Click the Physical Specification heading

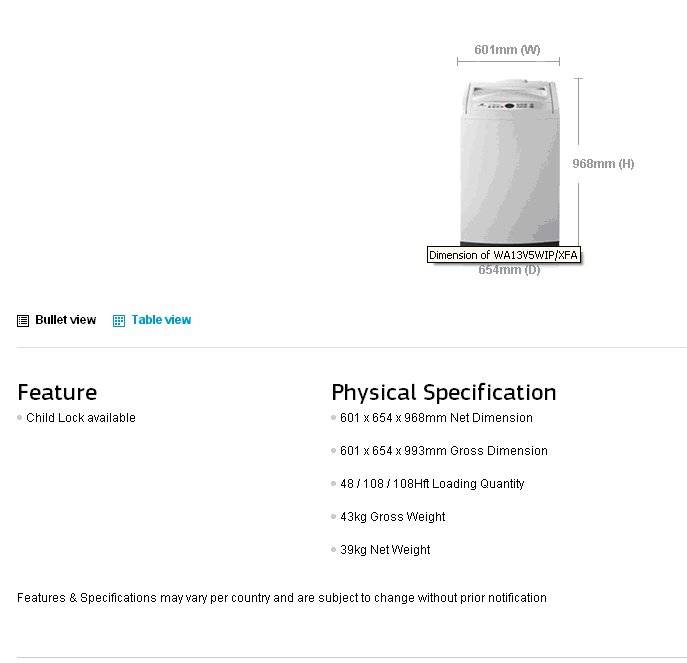click(x=443, y=392)
